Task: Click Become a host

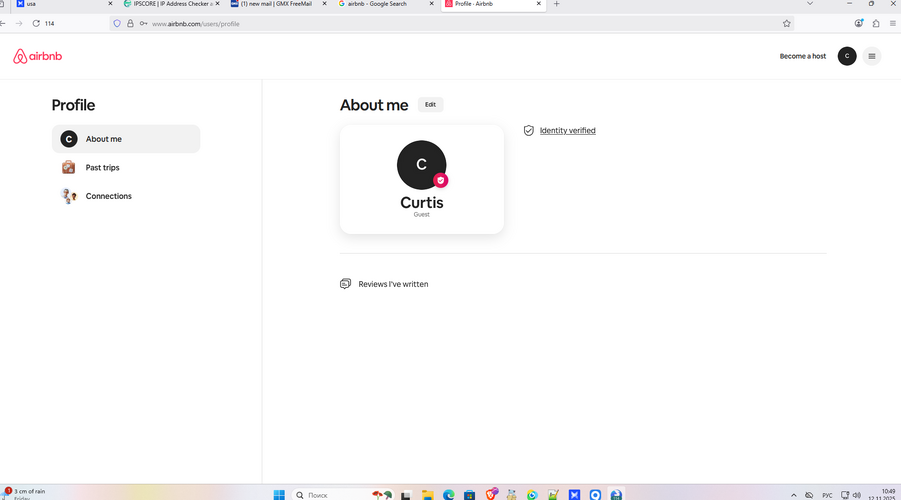Action: [802, 56]
